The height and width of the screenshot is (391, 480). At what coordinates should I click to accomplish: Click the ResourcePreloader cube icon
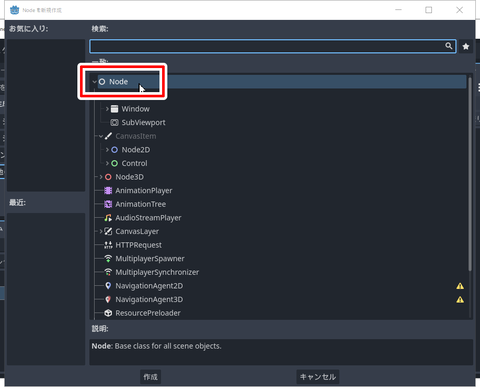(108, 313)
